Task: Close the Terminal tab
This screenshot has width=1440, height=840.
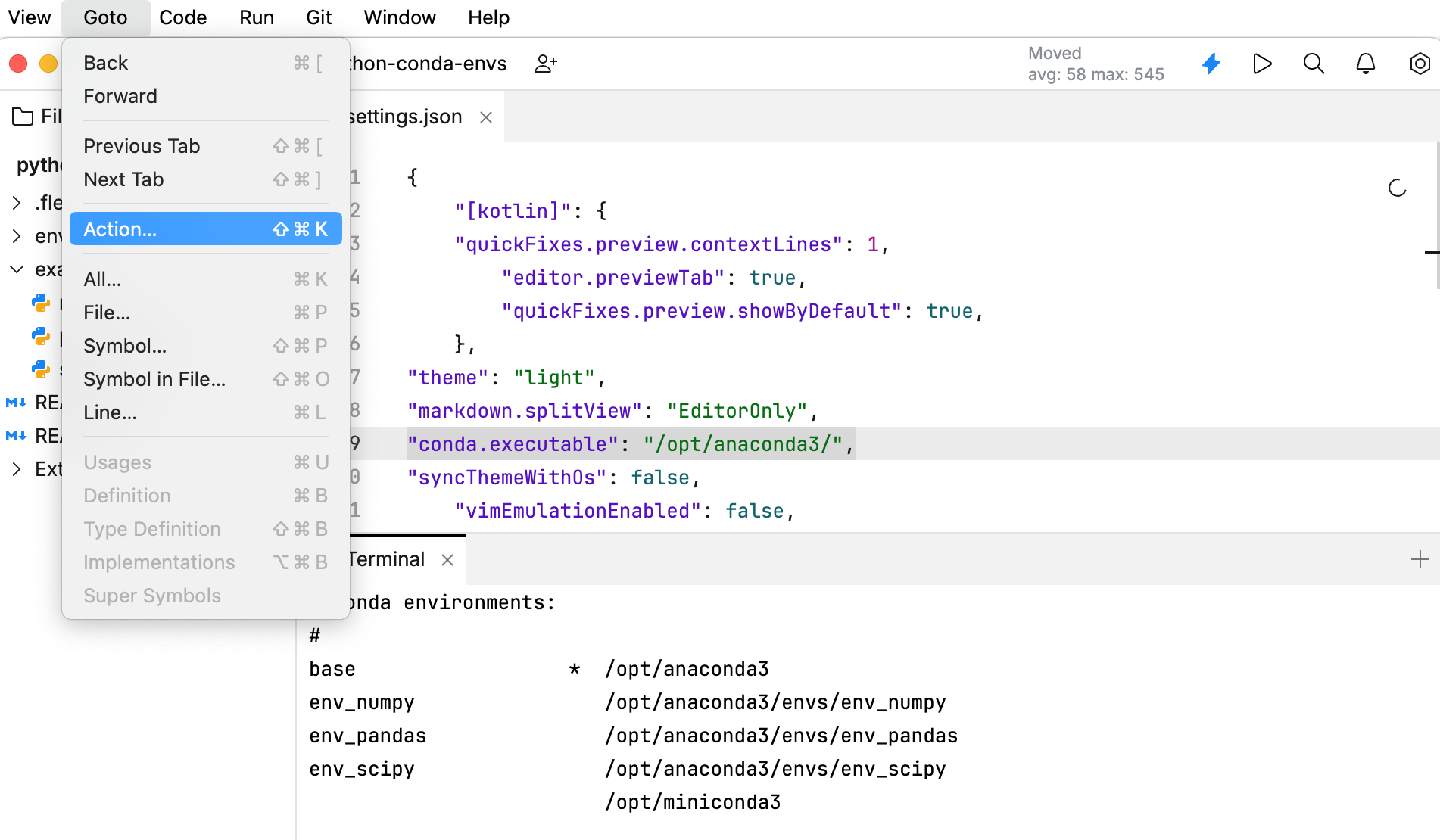Action: click(447, 560)
